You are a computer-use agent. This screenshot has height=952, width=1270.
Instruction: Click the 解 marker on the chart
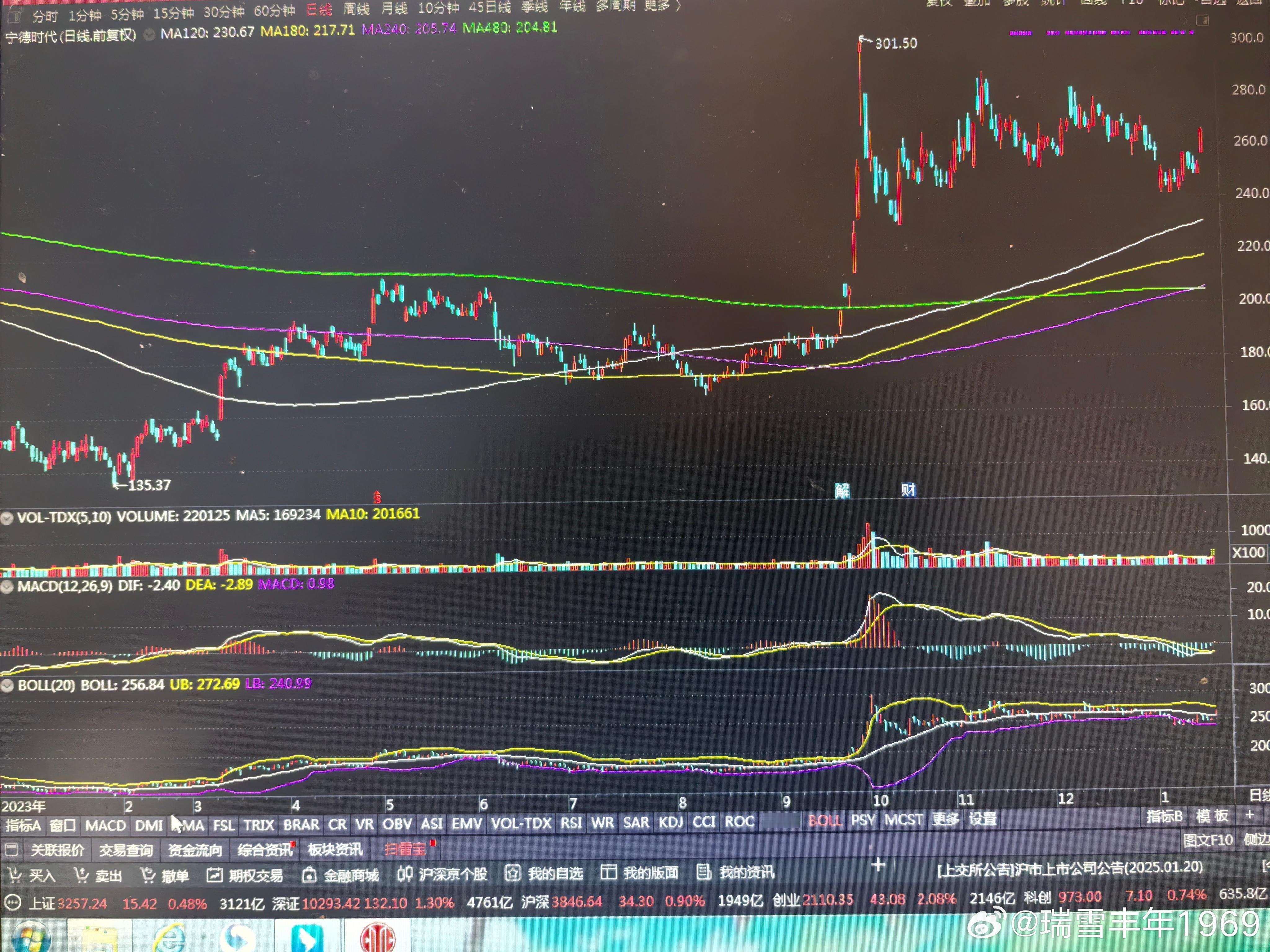click(x=842, y=491)
